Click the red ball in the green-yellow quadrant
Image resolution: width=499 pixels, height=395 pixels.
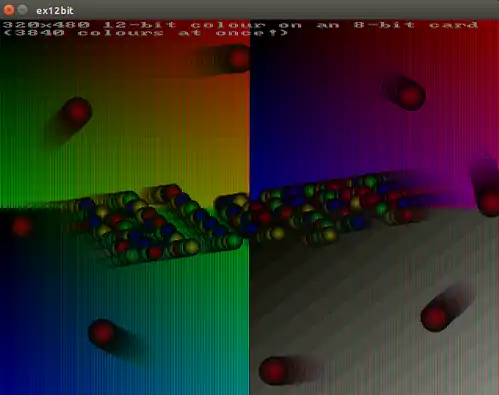coord(77,111)
